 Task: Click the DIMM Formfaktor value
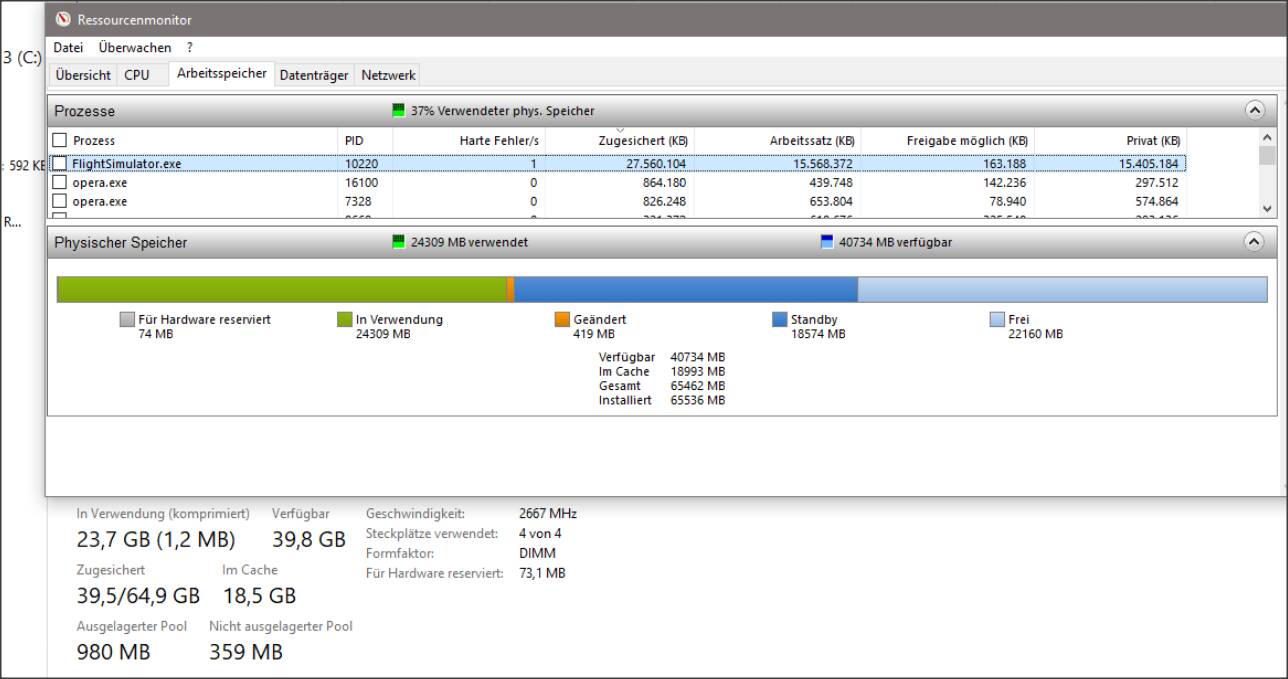537,553
